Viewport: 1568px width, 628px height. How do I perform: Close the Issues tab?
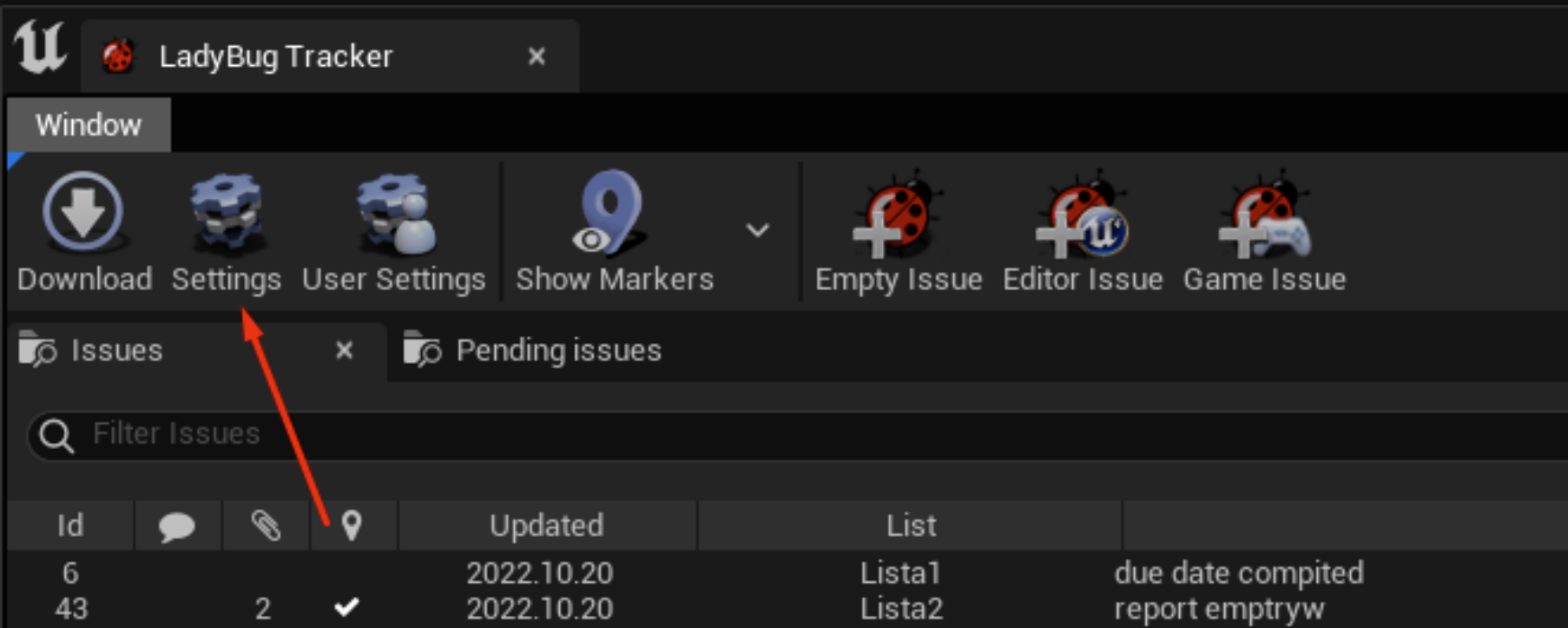[x=344, y=350]
